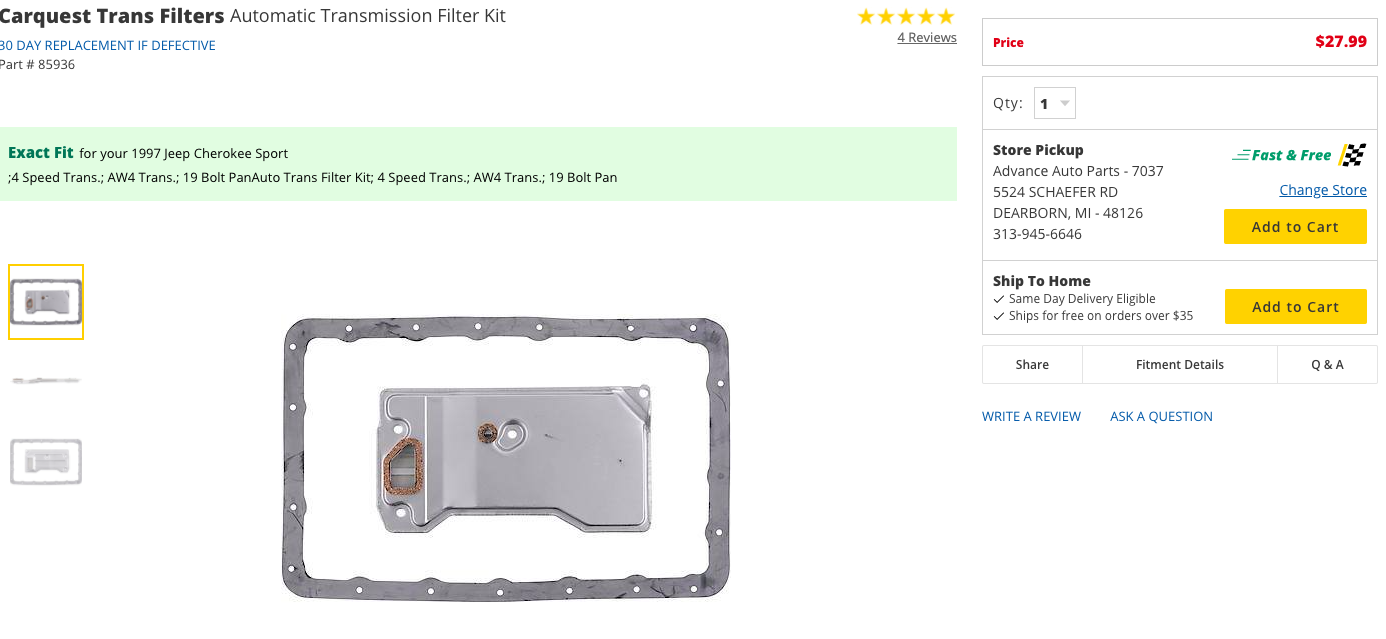Click the Exact Fit vehicle banner
This screenshot has height=639, width=1386.
[x=478, y=164]
